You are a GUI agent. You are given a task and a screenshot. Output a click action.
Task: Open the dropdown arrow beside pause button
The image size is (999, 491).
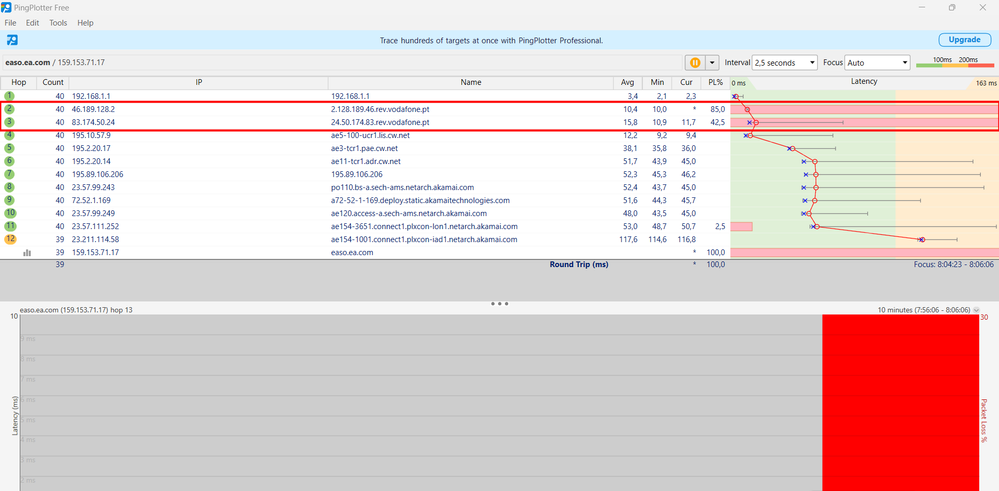pos(712,62)
